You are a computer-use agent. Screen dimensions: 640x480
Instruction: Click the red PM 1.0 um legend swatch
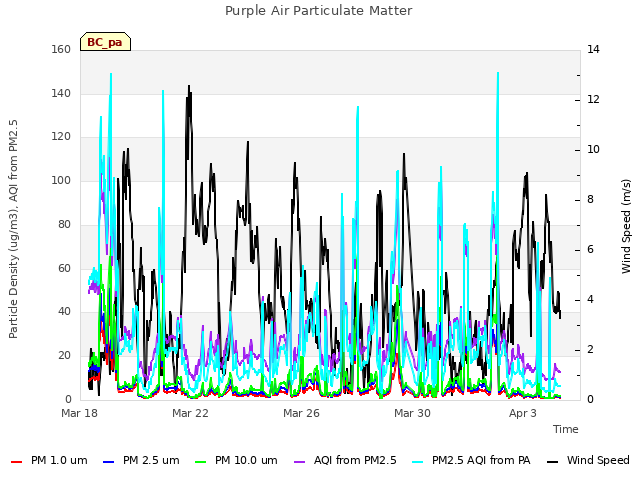[16, 461]
